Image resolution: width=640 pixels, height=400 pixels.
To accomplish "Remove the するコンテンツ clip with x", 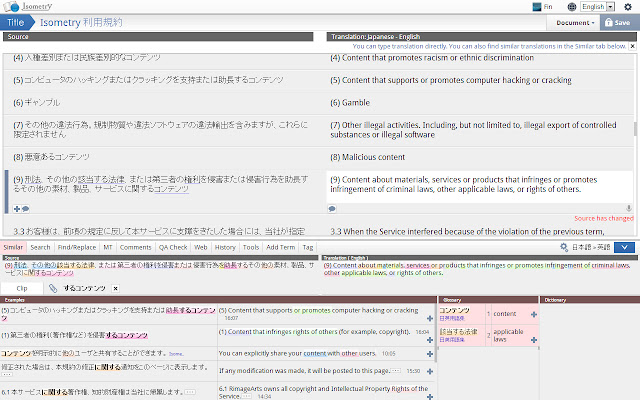I will click(x=116, y=289).
